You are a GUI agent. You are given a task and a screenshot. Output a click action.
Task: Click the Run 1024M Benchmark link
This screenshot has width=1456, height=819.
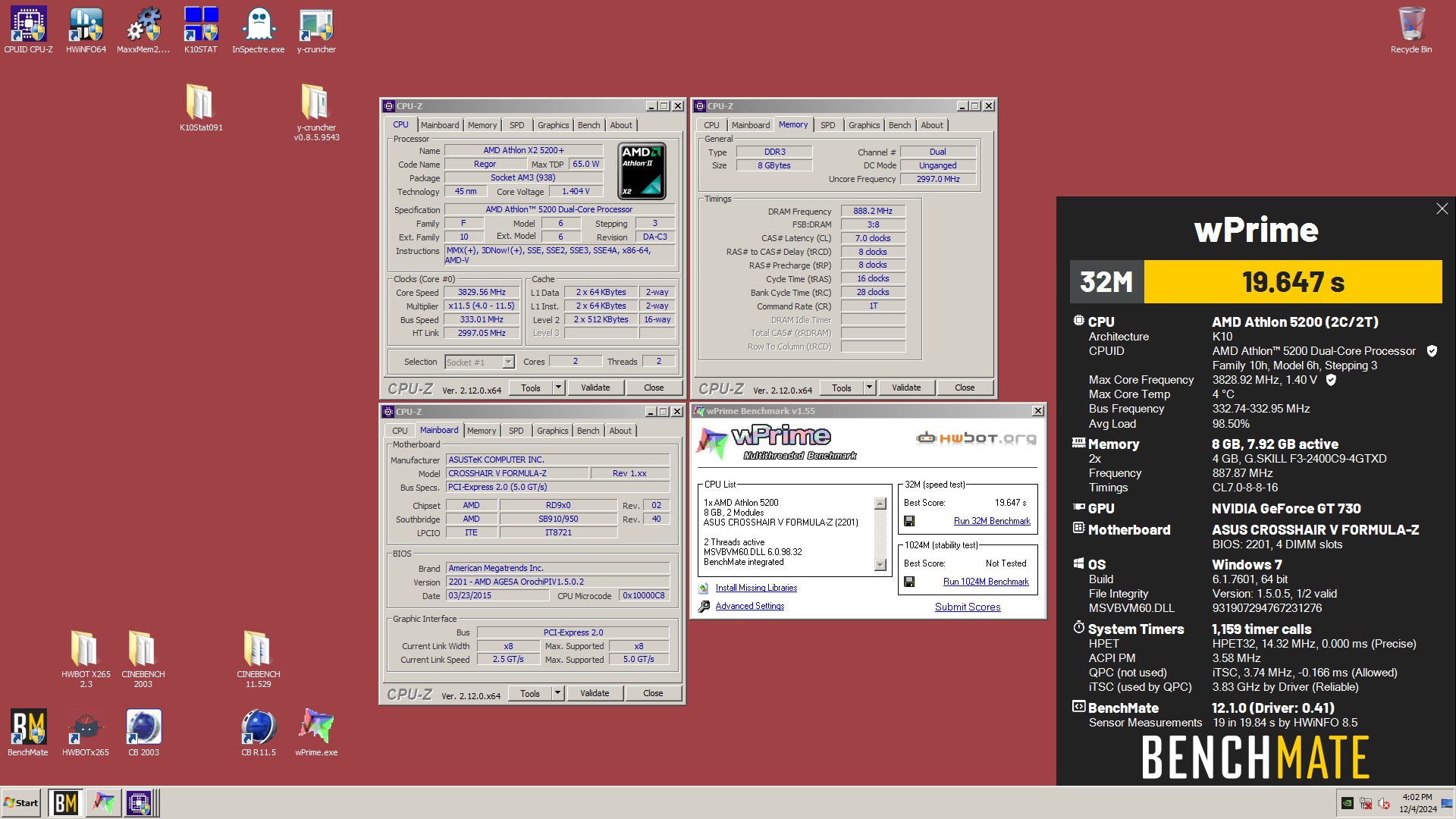(986, 582)
